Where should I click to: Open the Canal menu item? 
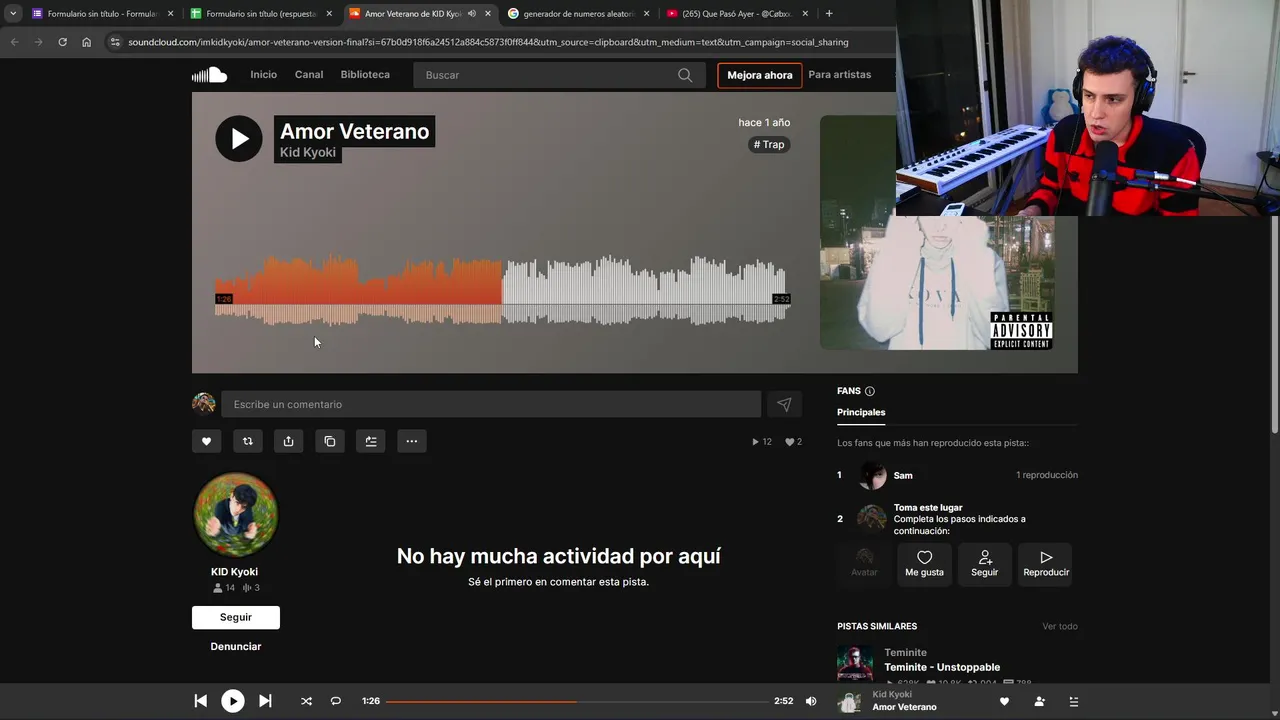point(309,75)
